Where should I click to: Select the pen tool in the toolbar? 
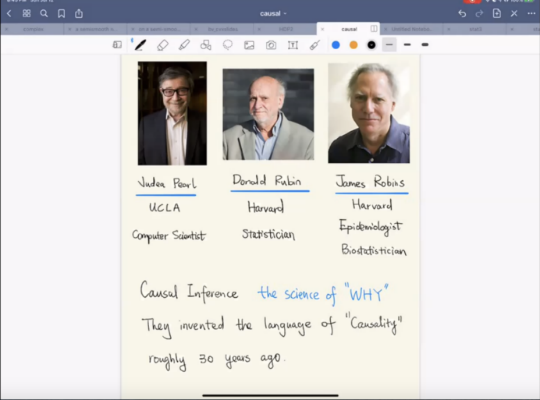click(140, 45)
